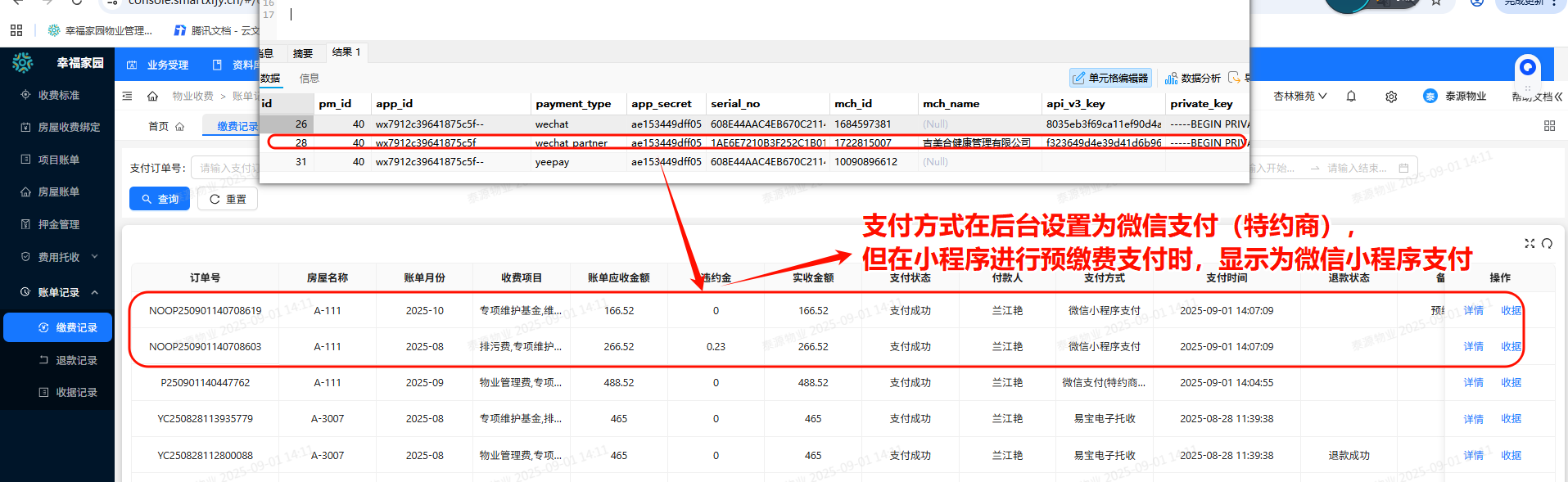This screenshot has width=1568, height=482.
Task: Open the browser apps grid icon
Action: [16, 30]
